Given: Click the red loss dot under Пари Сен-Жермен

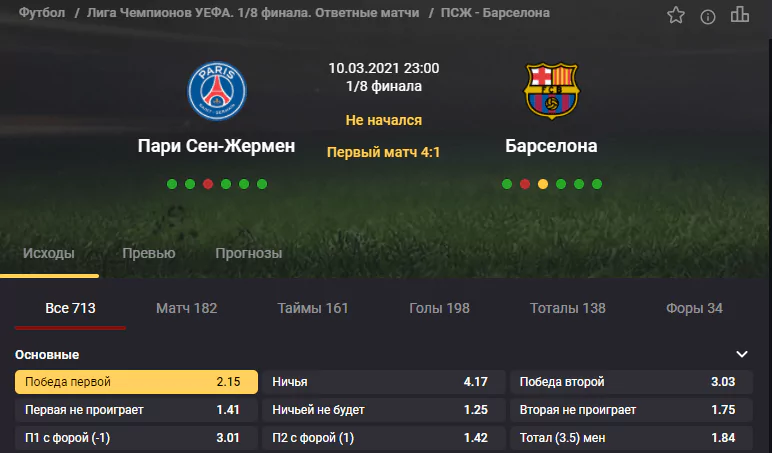Looking at the screenshot, I should point(208,184).
